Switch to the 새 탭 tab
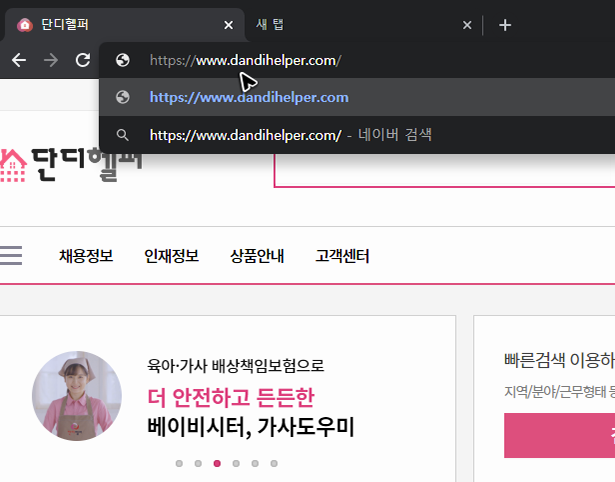 (x=363, y=25)
